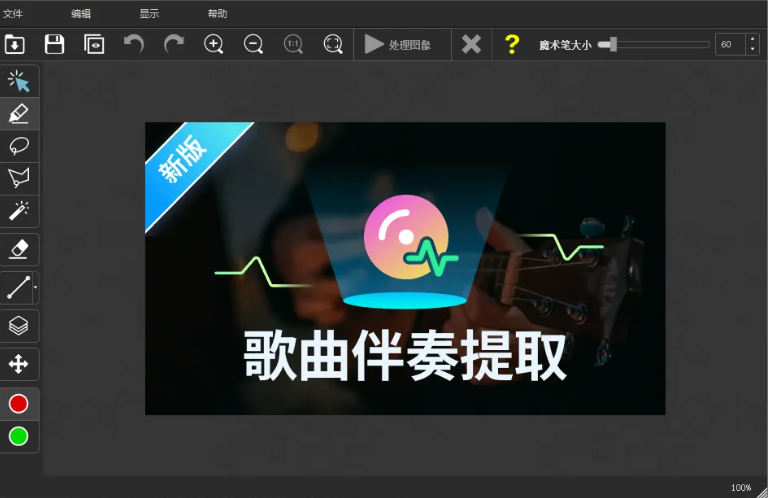The image size is (770, 498).
Task: Open the 编辑 menu
Action: pos(81,13)
